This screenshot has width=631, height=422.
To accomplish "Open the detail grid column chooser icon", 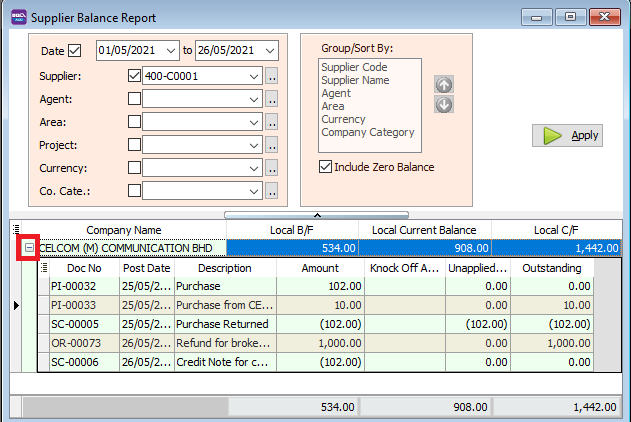I will pos(43,268).
